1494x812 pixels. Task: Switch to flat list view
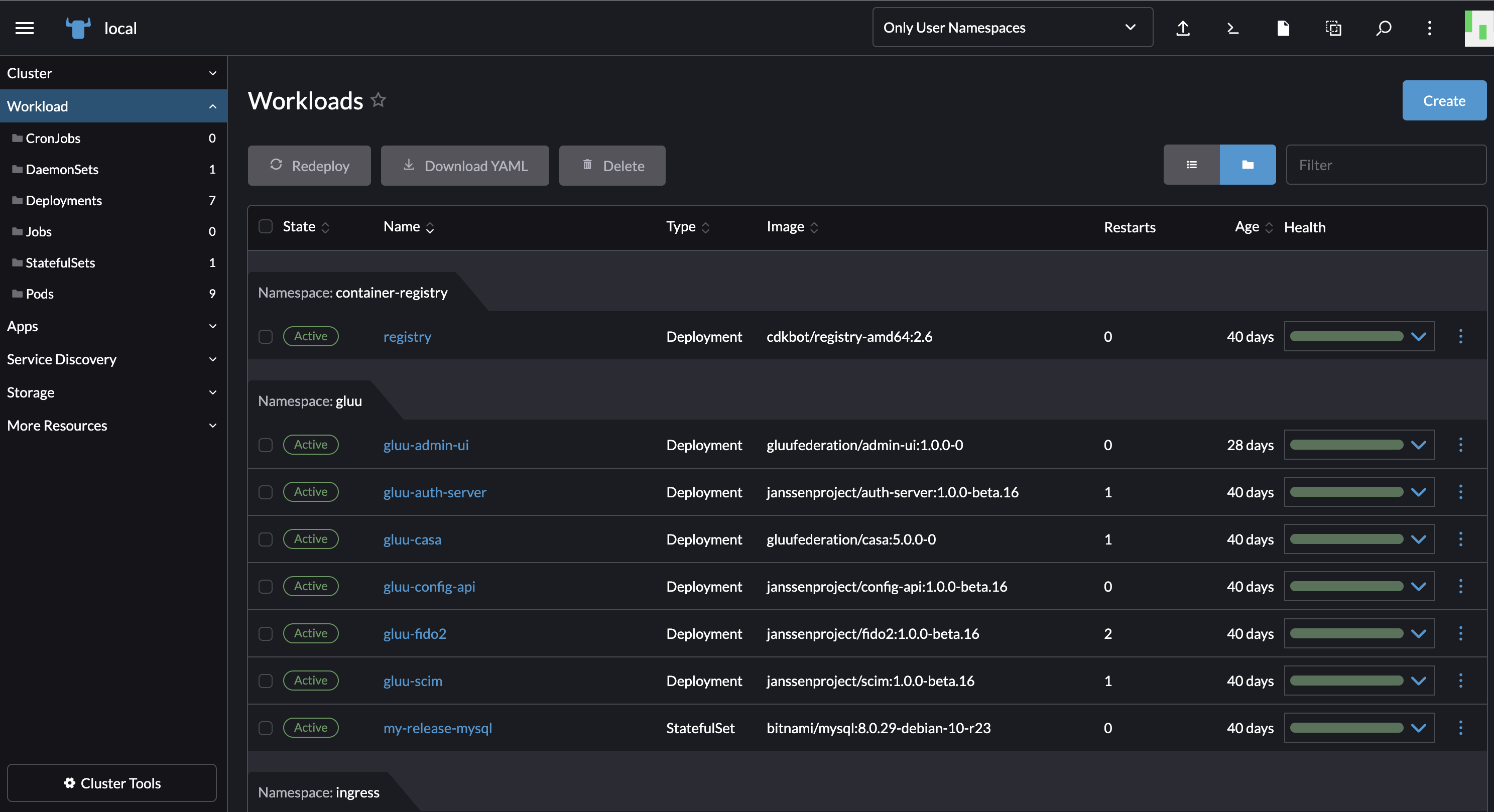coord(1191,165)
